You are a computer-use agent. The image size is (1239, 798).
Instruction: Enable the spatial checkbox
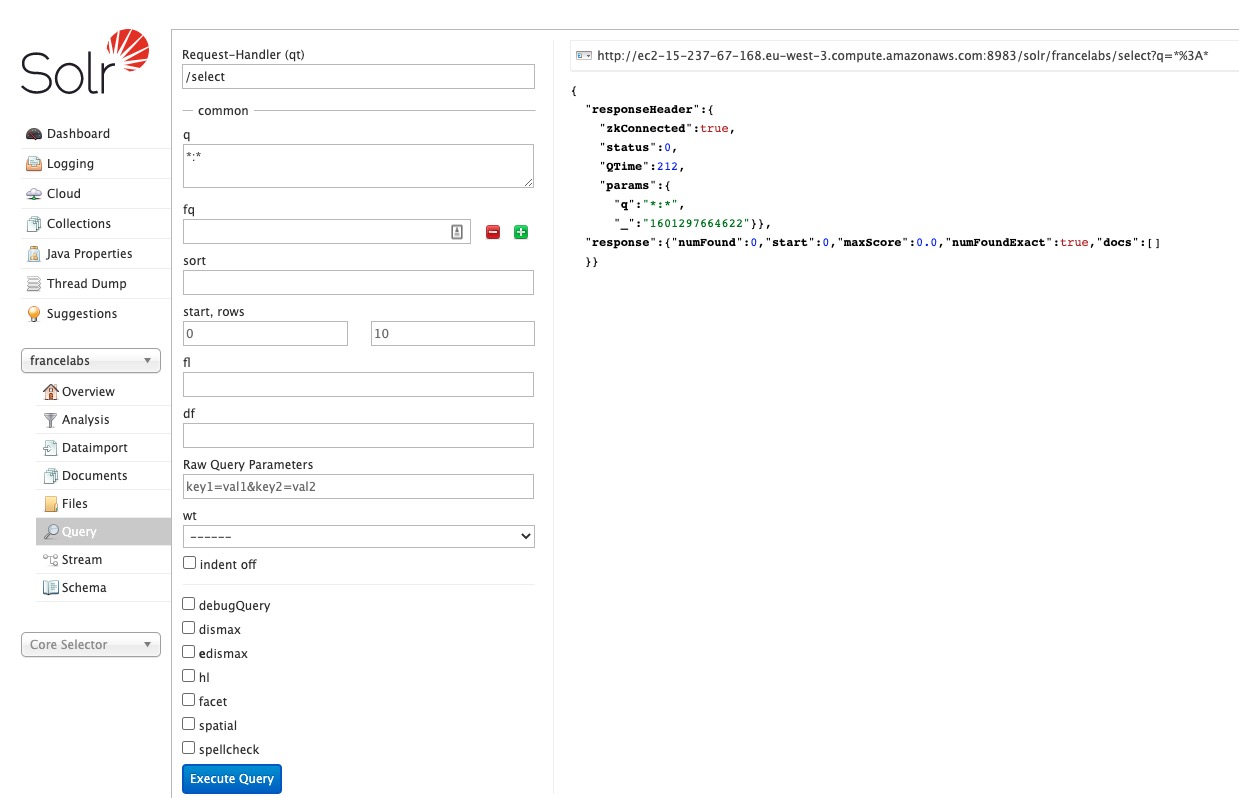pyautogui.click(x=189, y=725)
